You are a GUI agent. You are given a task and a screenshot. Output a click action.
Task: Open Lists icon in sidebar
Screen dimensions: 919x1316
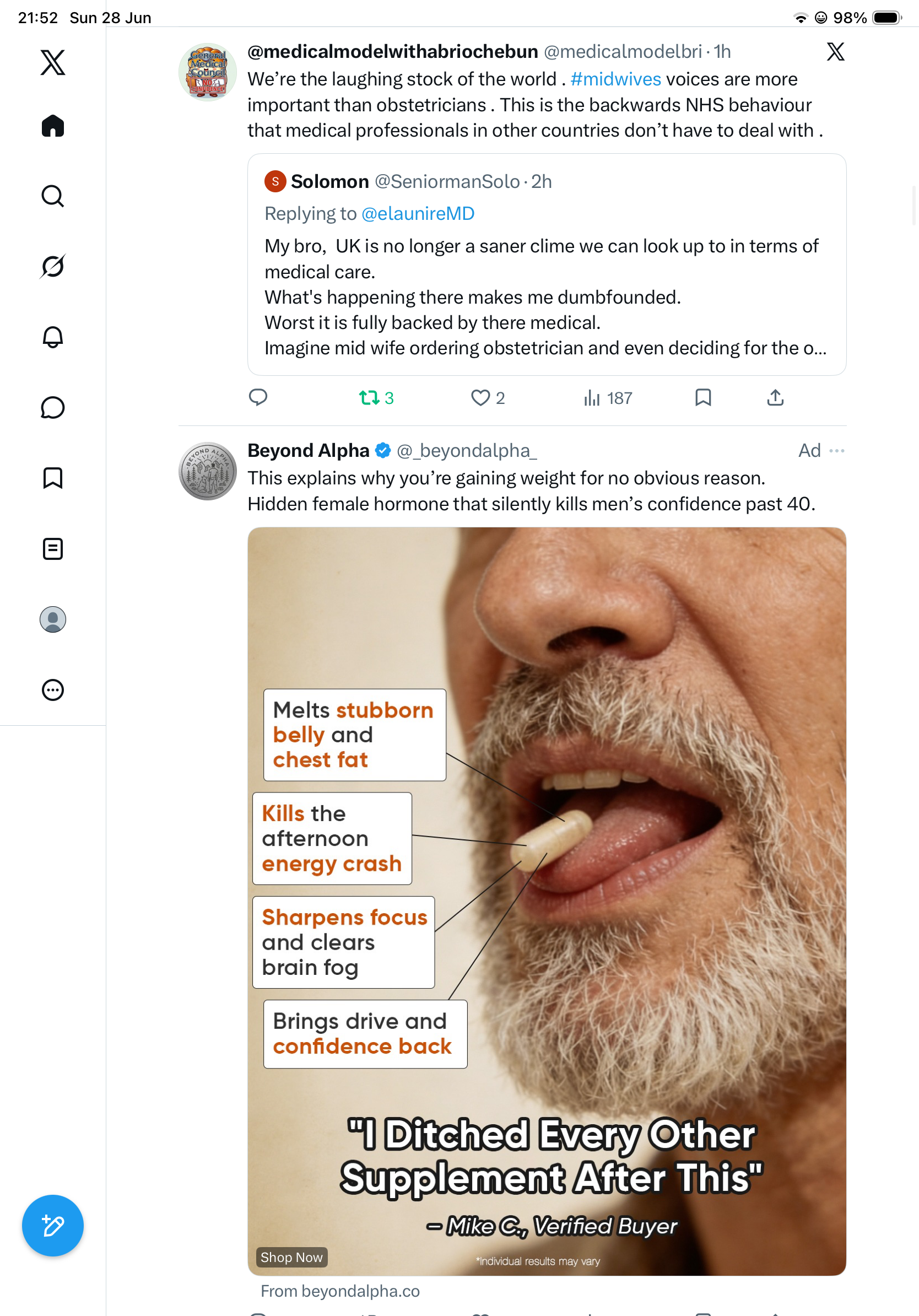pyautogui.click(x=53, y=548)
